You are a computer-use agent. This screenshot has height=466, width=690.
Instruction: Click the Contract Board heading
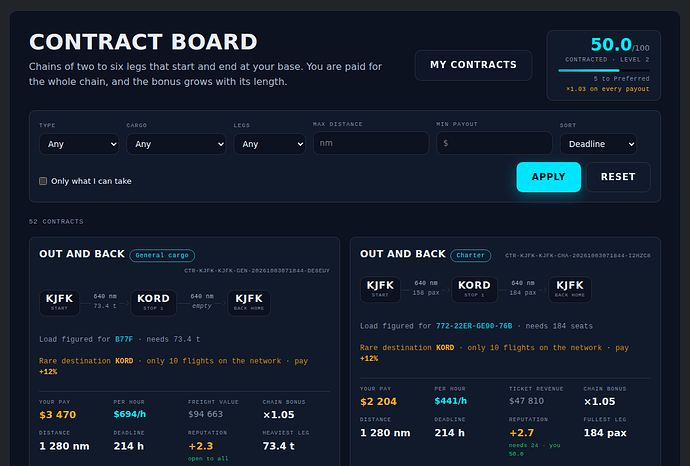pos(143,42)
